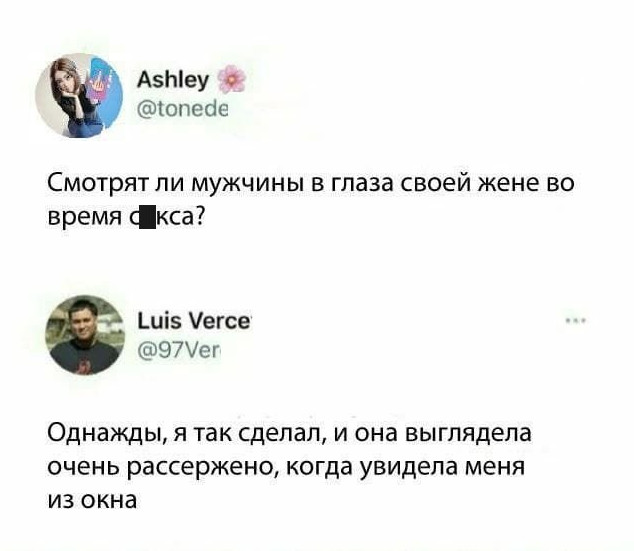The width and height of the screenshot is (634, 551).
Task: Open the @tonede handle link
Action: tap(183, 109)
